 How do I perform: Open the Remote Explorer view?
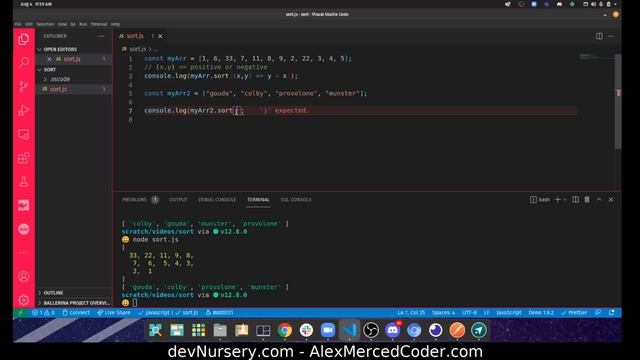[24, 134]
